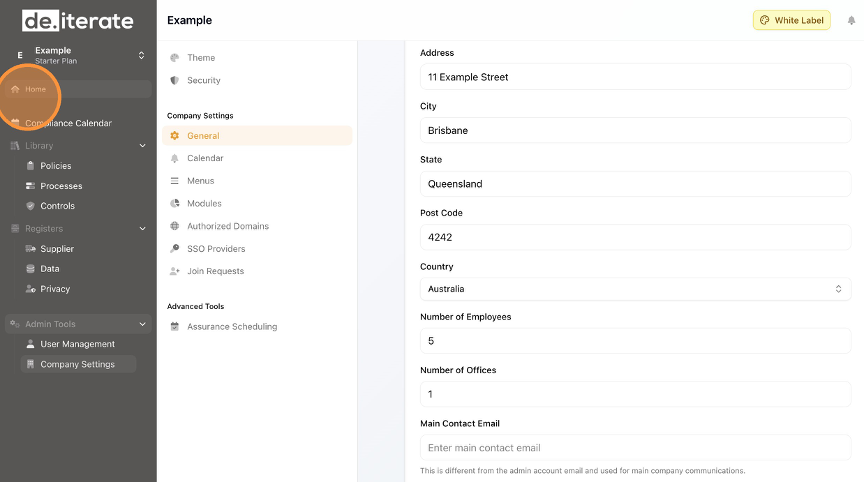Open Policies in the Library
This screenshot has width=864, height=482.
(x=55, y=166)
